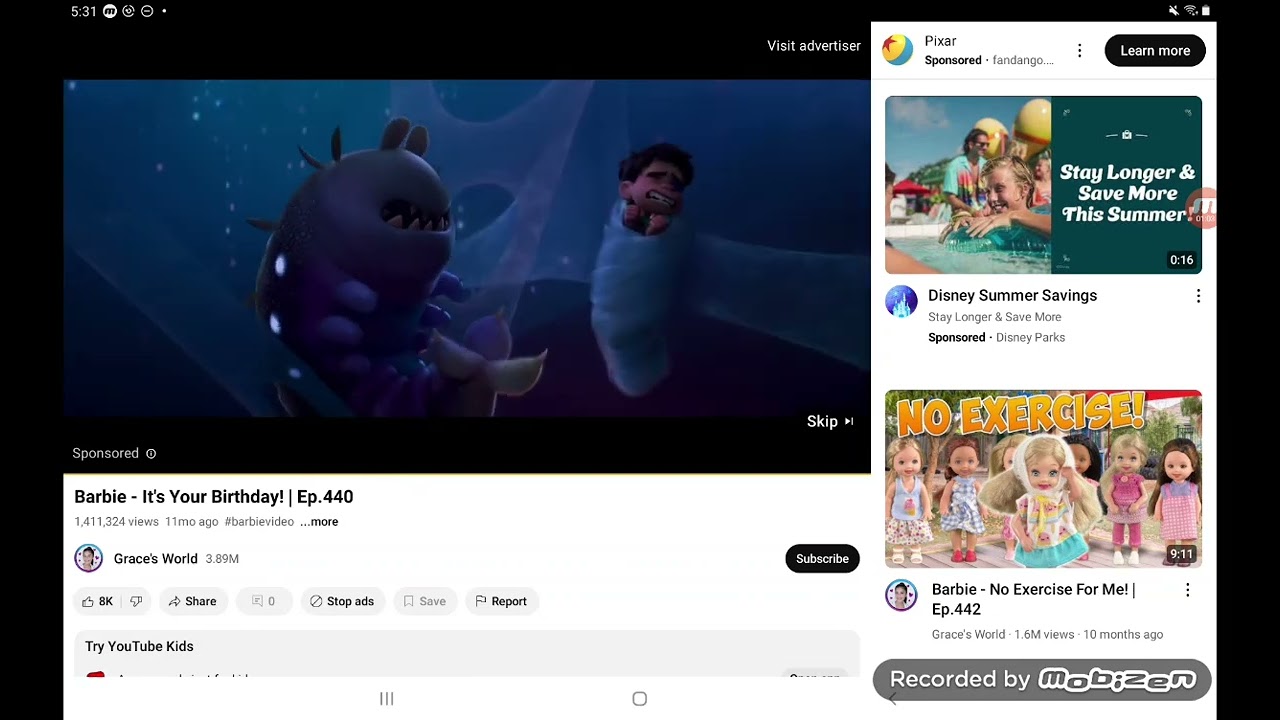Open the Disney Parks channel icon
This screenshot has width=1280, height=720.
[902, 302]
